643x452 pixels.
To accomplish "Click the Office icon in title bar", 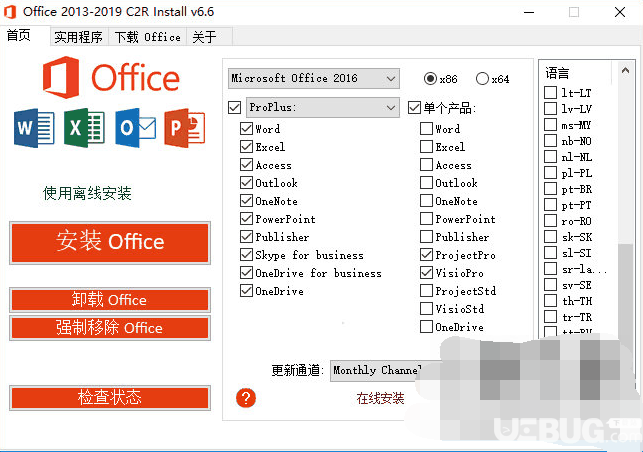I will click(x=10, y=12).
